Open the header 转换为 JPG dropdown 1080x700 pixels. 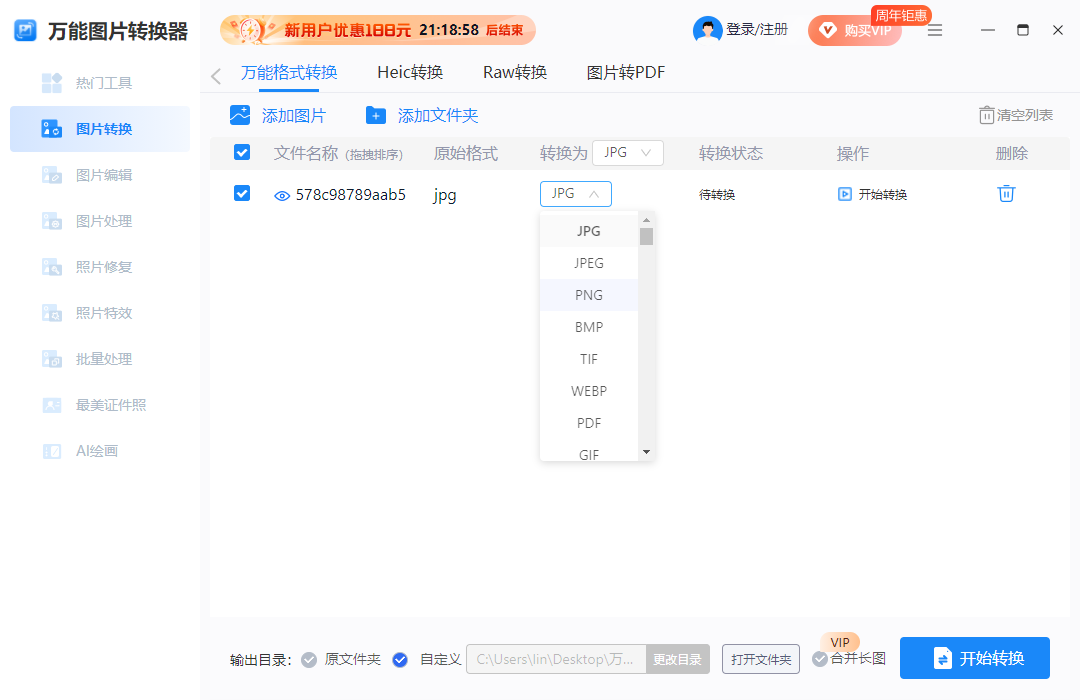point(627,153)
